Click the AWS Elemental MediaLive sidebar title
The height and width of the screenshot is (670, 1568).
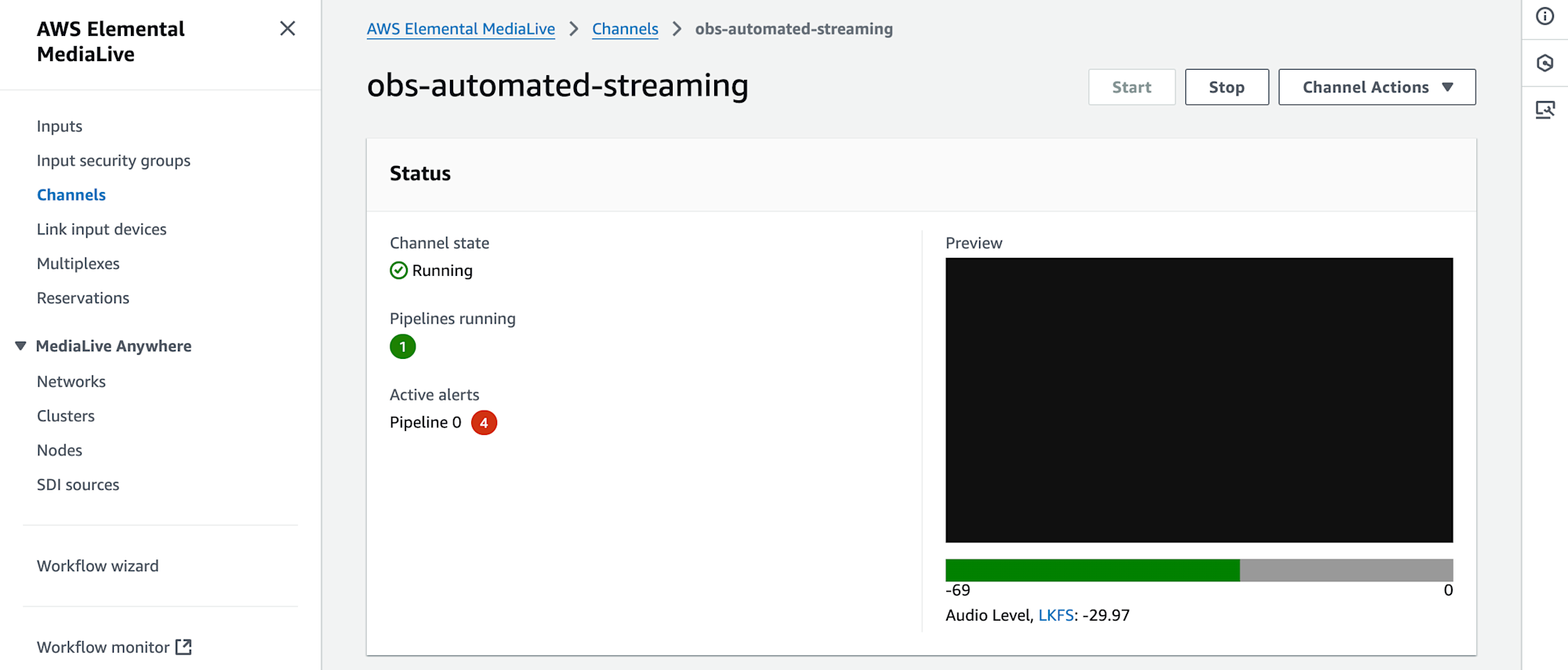tap(111, 42)
